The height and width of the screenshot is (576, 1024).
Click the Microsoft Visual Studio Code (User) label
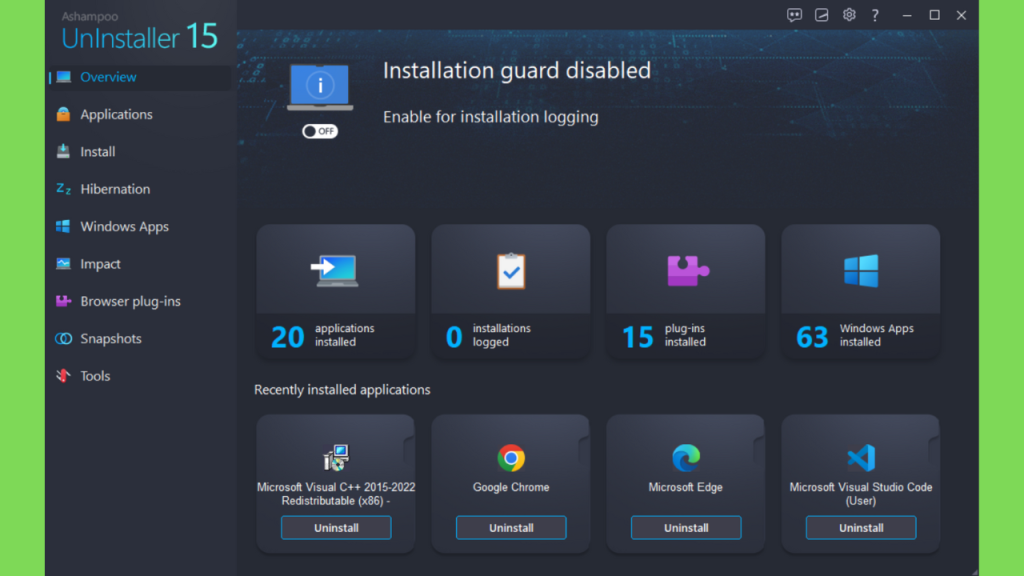coord(861,494)
